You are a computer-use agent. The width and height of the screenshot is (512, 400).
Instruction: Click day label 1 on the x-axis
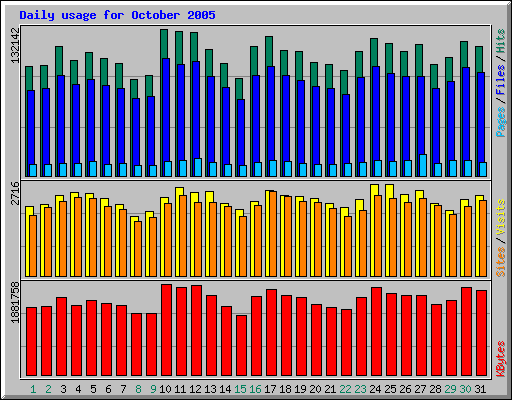[33, 389]
